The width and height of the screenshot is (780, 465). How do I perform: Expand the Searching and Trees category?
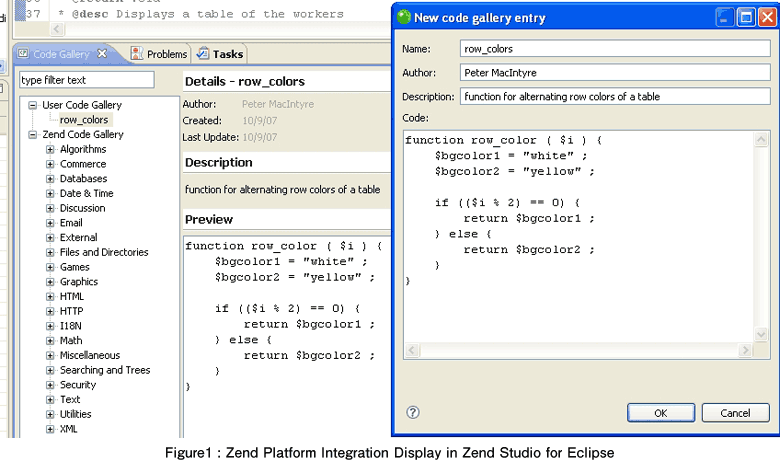point(50,370)
